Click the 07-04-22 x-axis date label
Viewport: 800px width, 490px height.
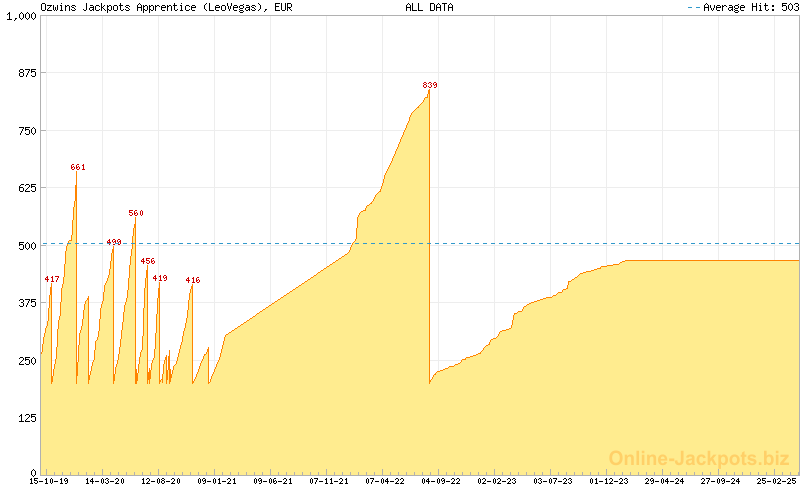point(385,481)
